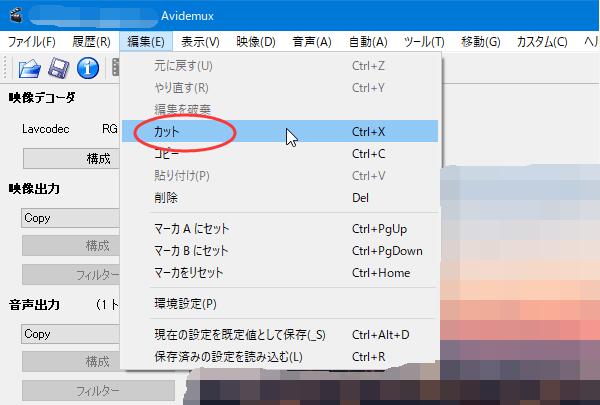
Task: Select マーカ A にセット
Action: tap(280, 229)
